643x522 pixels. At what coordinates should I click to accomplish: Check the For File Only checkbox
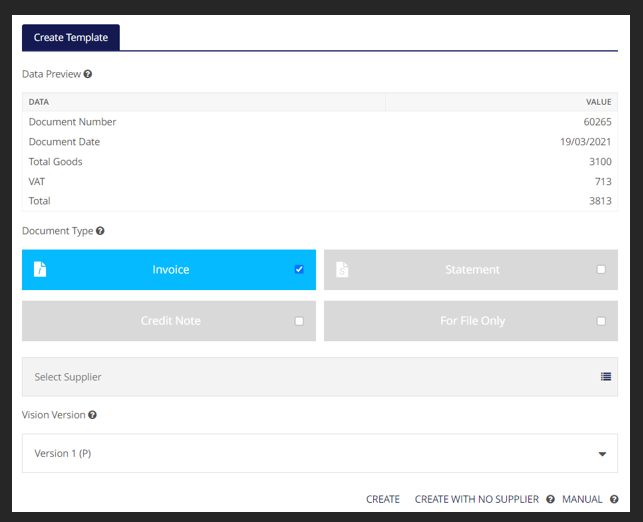(601, 321)
